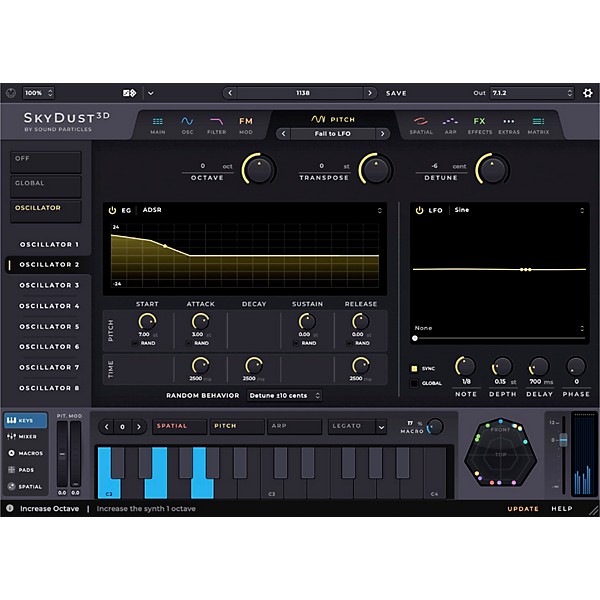The height and width of the screenshot is (600, 600).
Task: Click the info icon in status bar
Action: [10, 508]
